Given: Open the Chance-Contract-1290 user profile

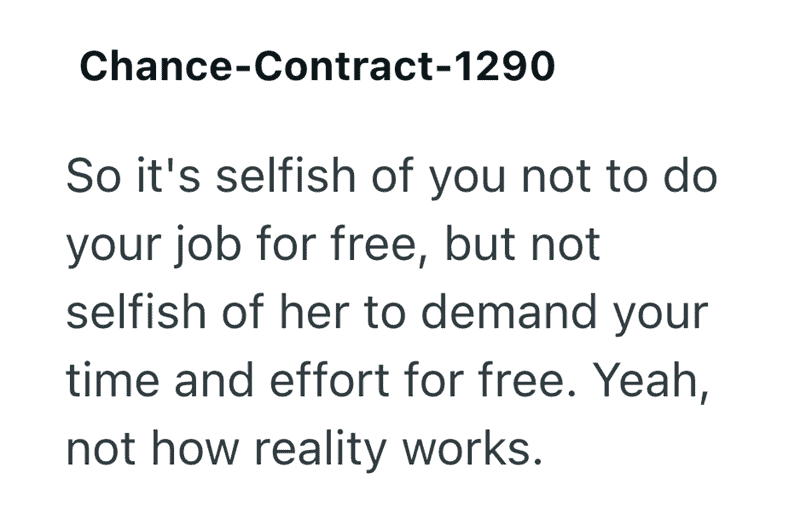Looking at the screenshot, I should click(x=317, y=66).
